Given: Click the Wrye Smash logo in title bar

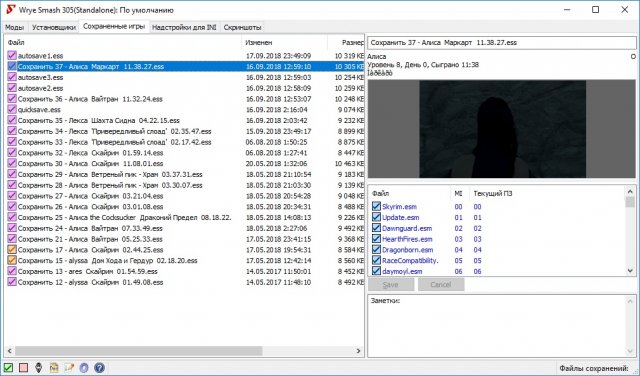Looking at the screenshot, I should coord(10,9).
